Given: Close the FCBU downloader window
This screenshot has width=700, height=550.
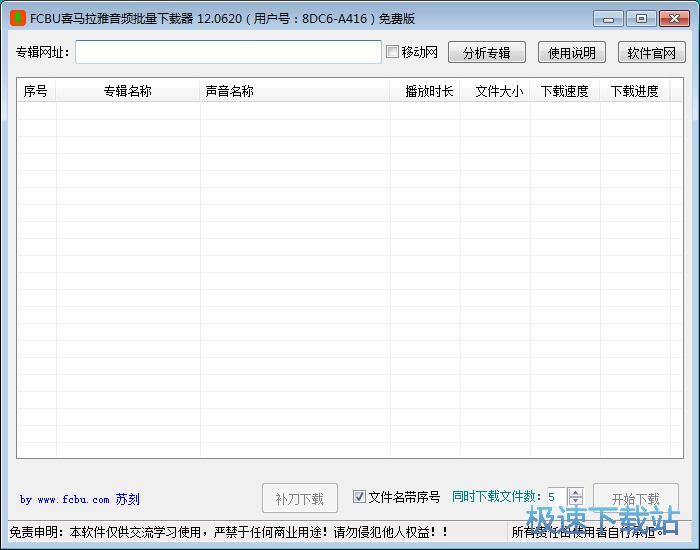Looking at the screenshot, I should [672, 18].
